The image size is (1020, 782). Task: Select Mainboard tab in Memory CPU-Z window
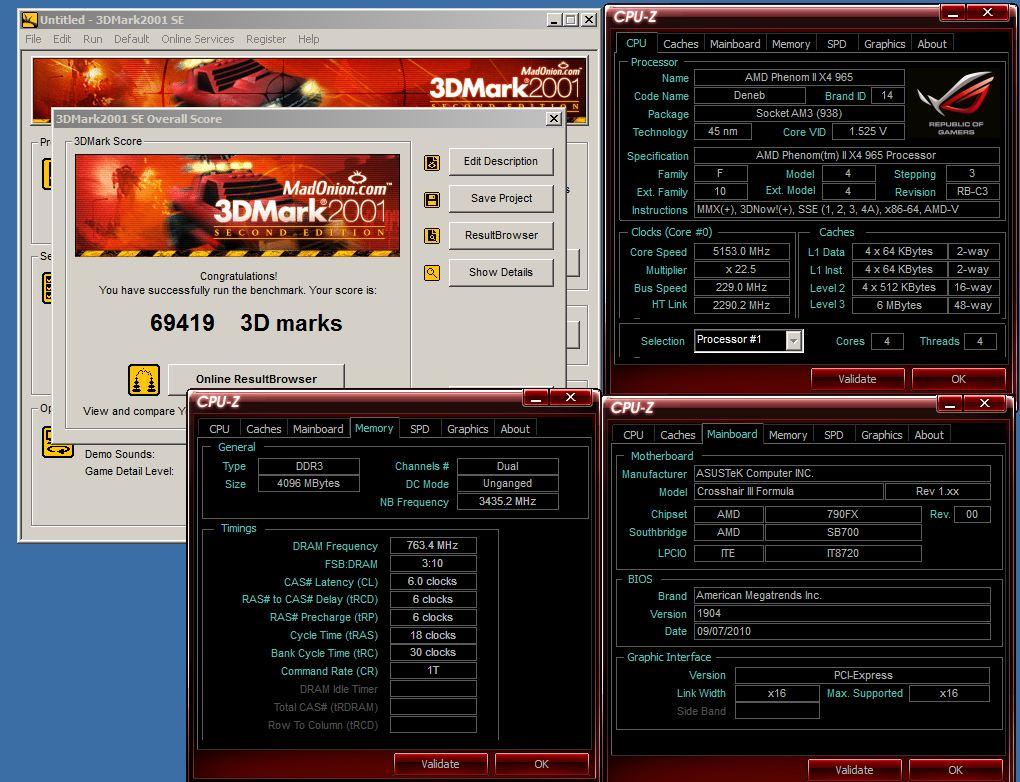click(318, 429)
